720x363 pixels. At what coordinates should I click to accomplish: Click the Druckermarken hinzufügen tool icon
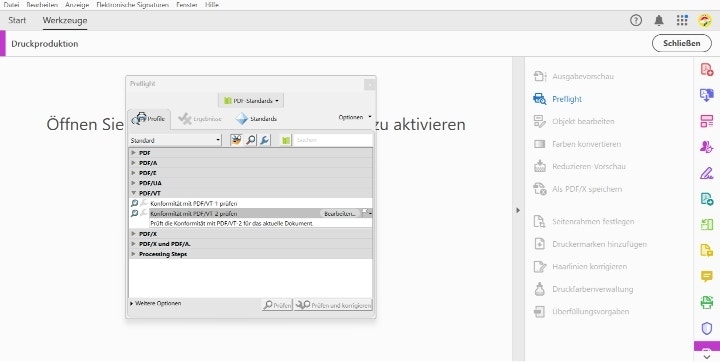click(540, 244)
